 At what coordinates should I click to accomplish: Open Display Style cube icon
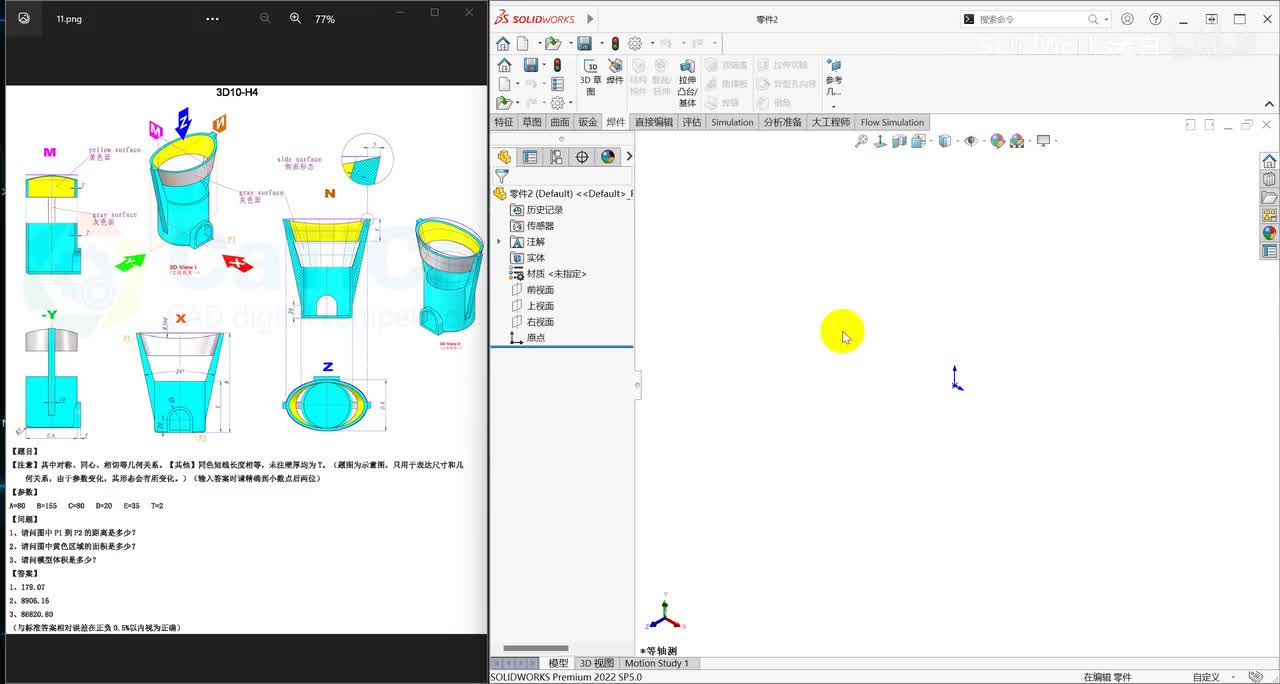click(x=944, y=141)
